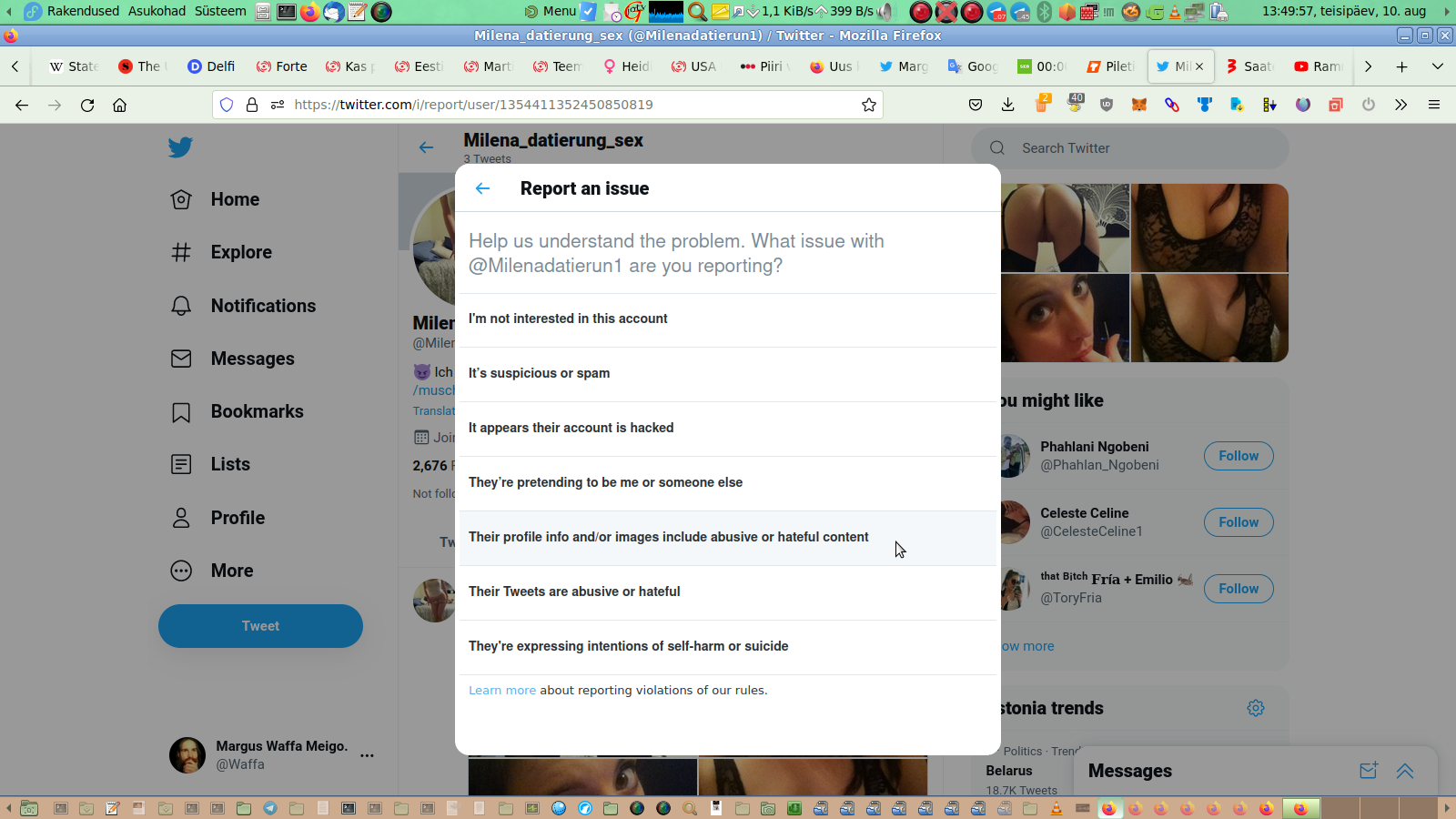Select "It appears their account is hacked"

pos(728,429)
